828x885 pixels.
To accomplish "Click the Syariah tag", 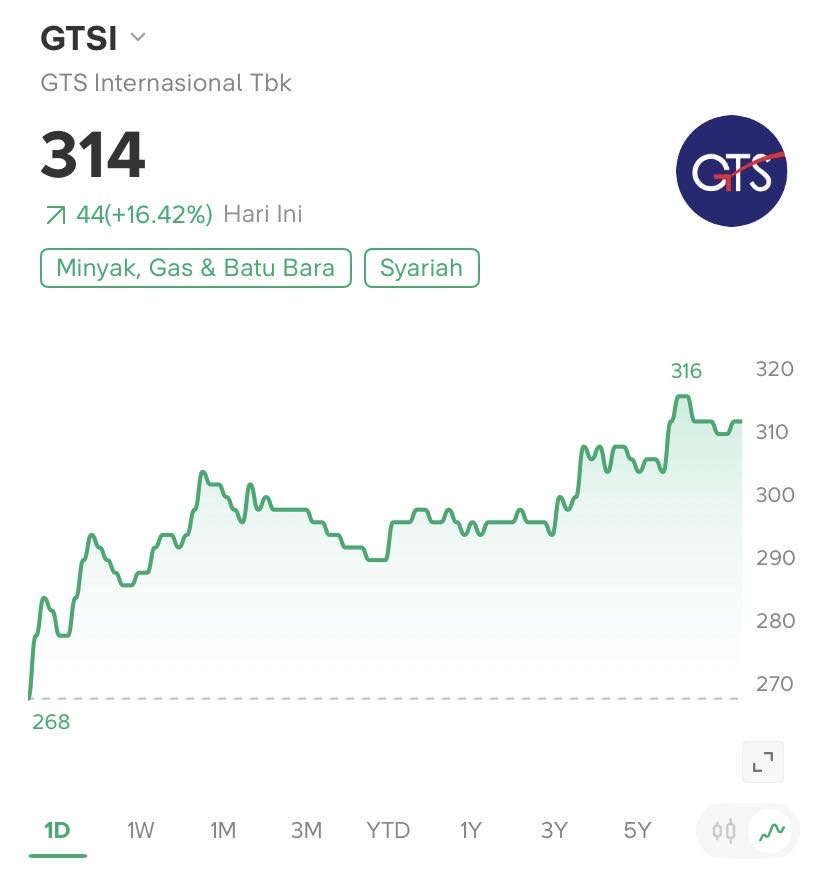I will 422,268.
